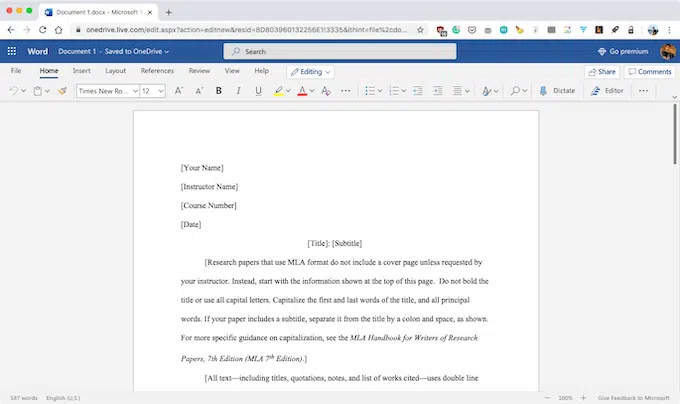680x404 pixels.
Task: Click the Undo icon
Action: [13, 91]
